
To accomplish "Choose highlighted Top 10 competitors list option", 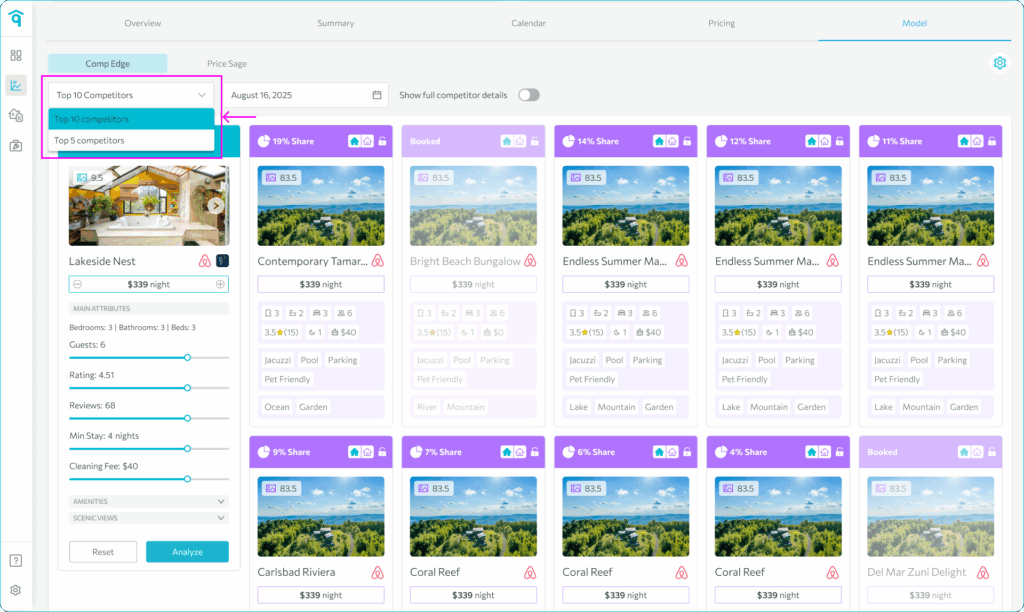I will click(x=131, y=119).
